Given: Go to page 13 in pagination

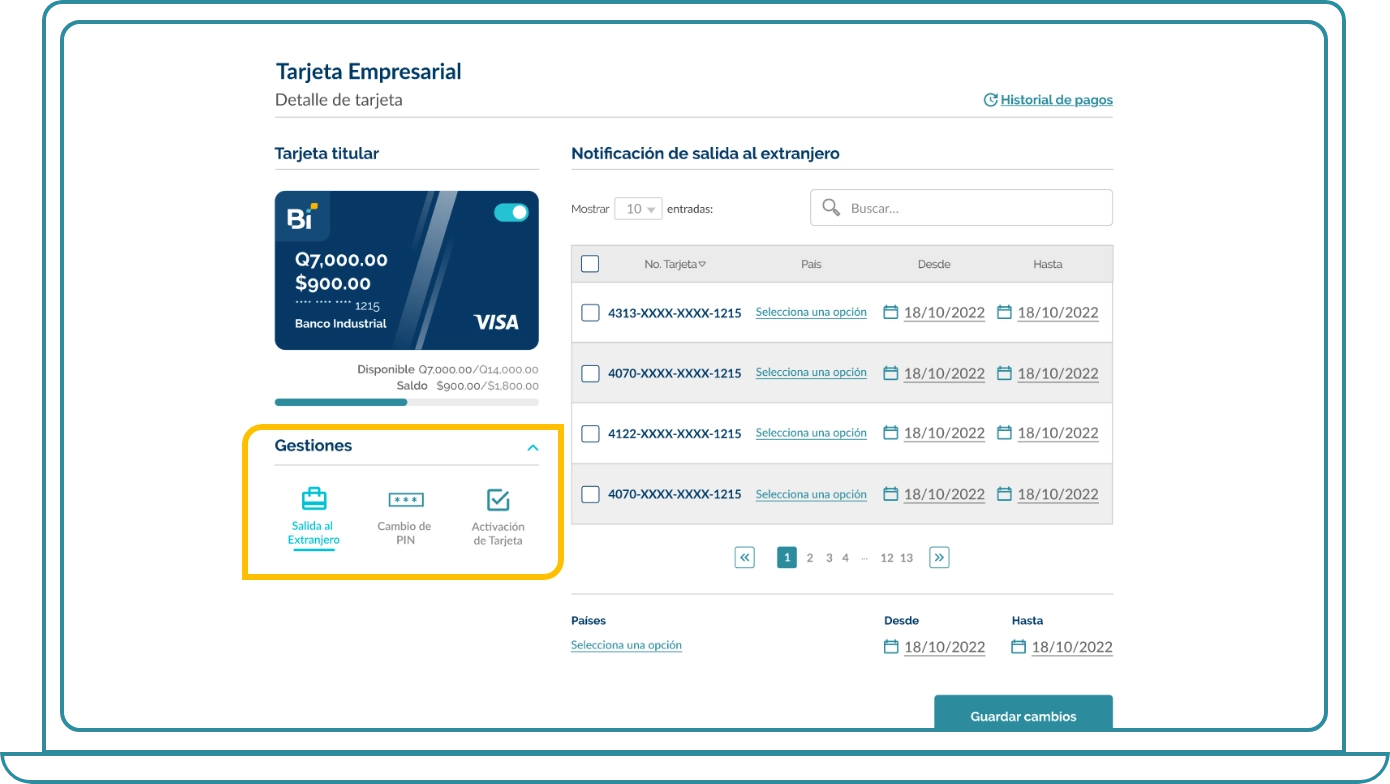Looking at the screenshot, I should click(x=906, y=558).
